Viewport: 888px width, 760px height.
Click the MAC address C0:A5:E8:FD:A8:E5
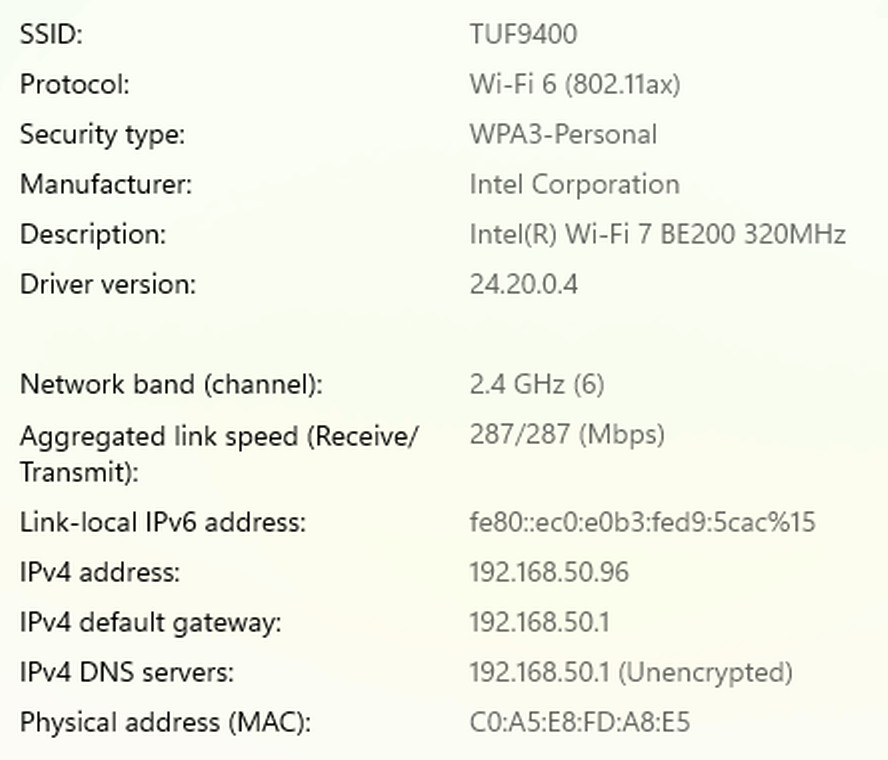[x=580, y=722]
